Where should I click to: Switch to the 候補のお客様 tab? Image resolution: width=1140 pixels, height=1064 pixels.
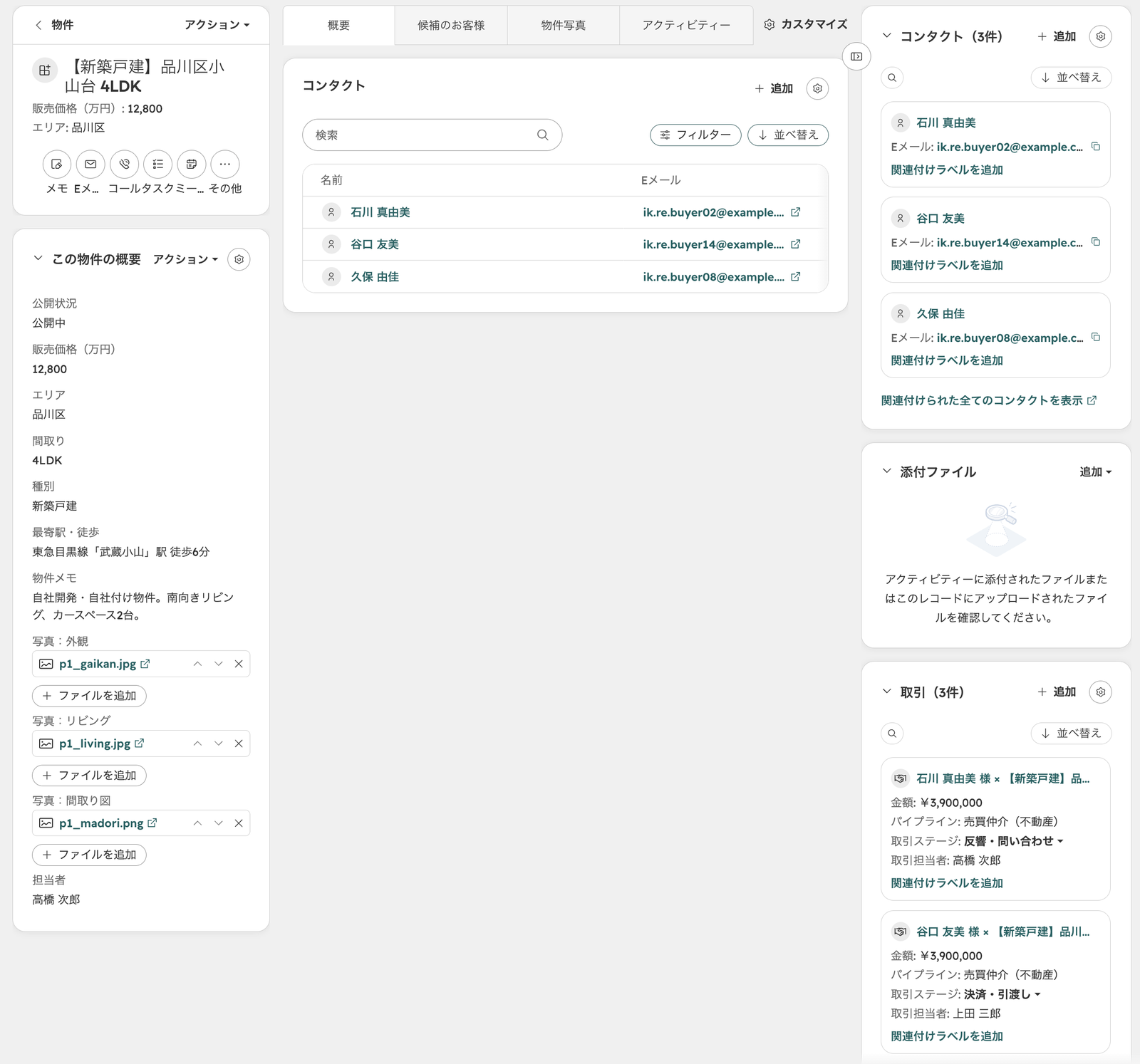pyautogui.click(x=451, y=25)
